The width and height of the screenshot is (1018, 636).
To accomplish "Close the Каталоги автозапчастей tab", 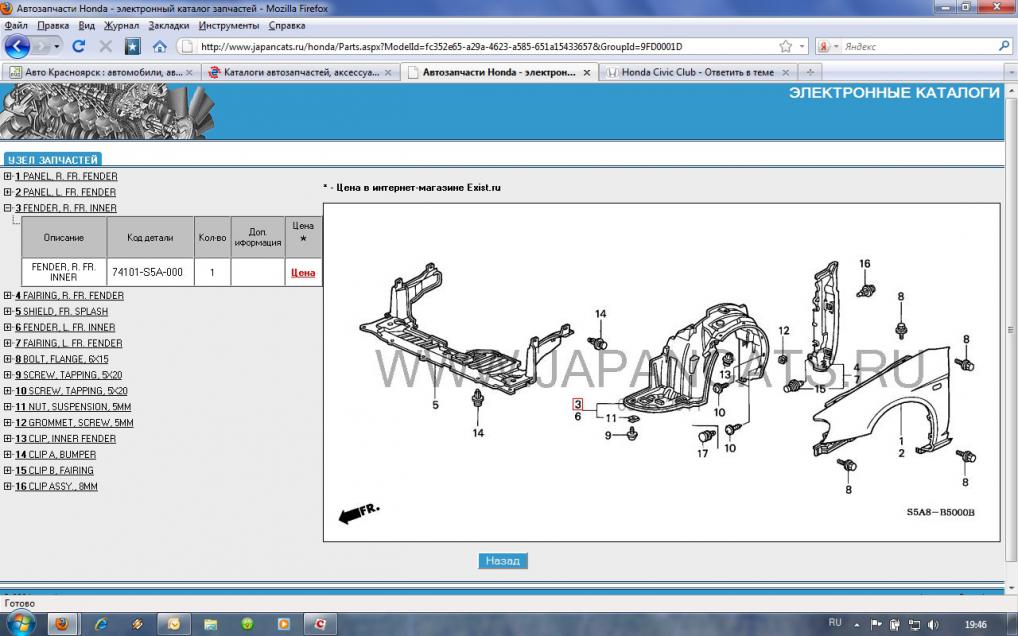I will [388, 73].
